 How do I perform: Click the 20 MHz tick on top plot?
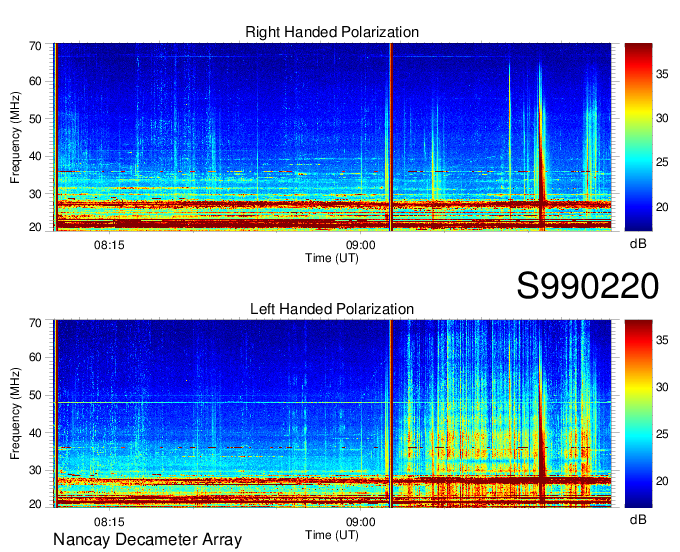(35, 227)
